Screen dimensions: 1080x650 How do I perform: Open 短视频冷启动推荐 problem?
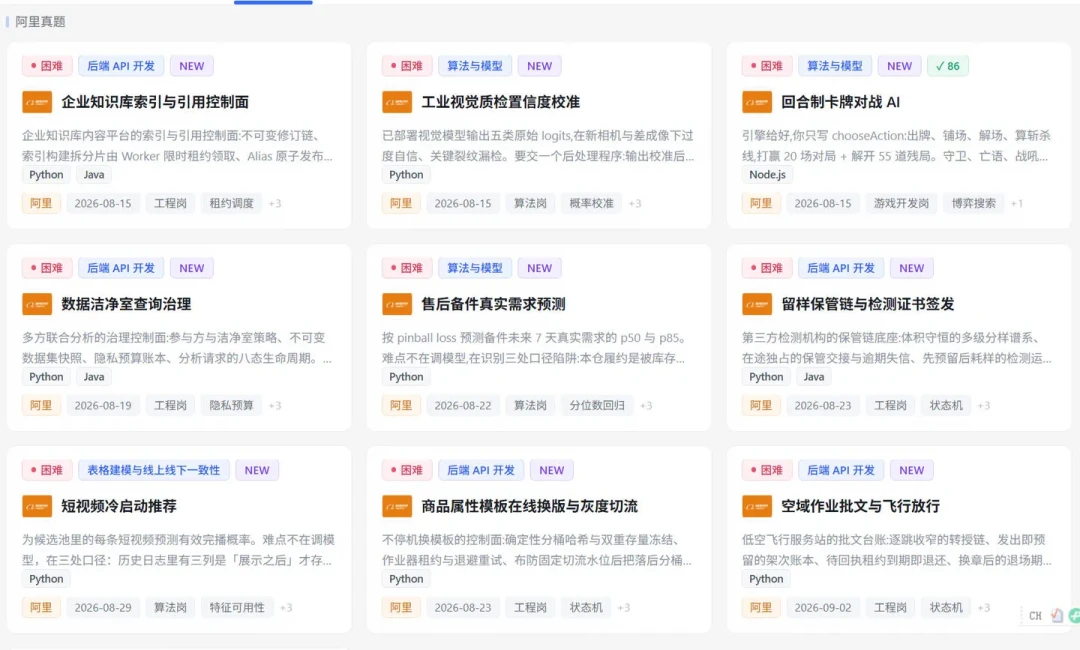click(119, 506)
